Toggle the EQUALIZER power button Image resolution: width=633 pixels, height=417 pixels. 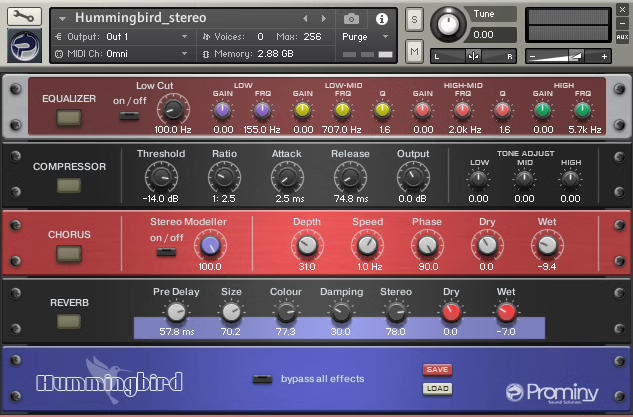[x=69, y=117]
